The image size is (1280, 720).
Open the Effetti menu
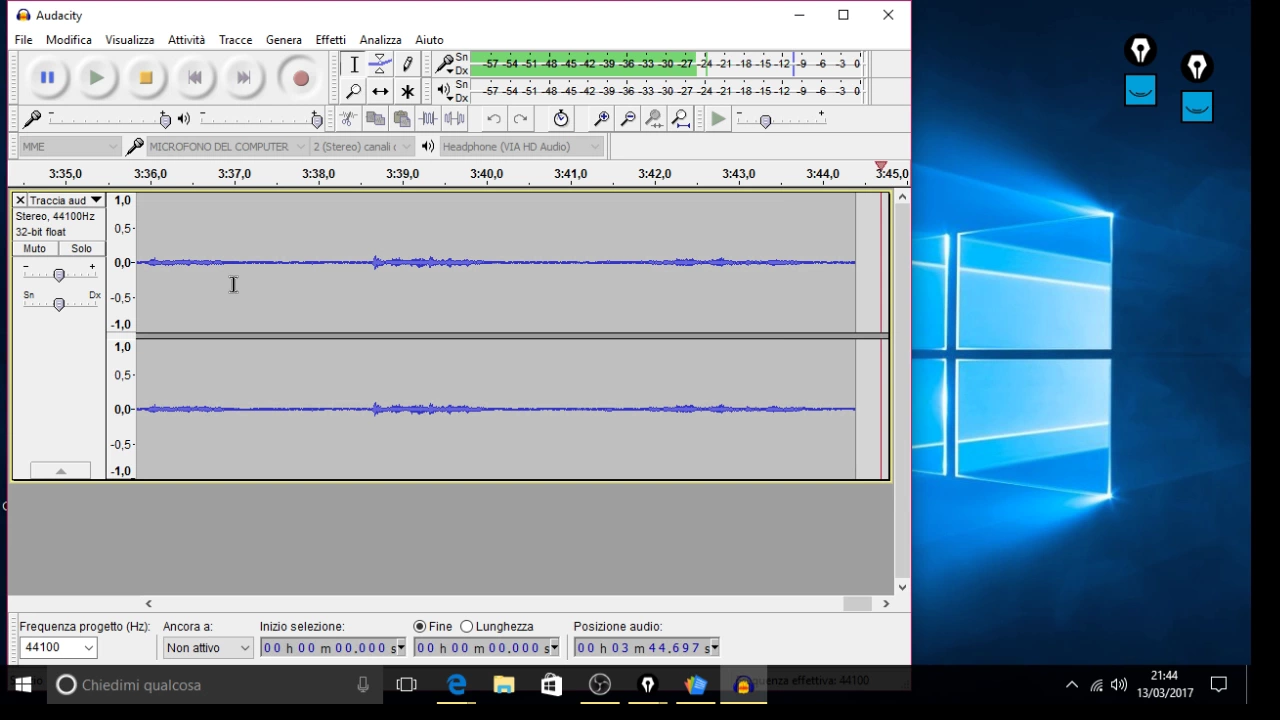[331, 40]
